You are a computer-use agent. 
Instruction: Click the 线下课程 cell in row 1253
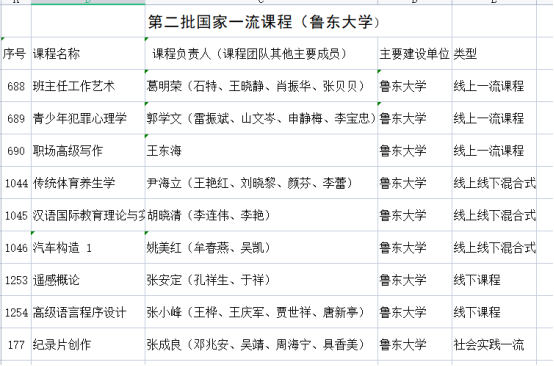pos(494,280)
